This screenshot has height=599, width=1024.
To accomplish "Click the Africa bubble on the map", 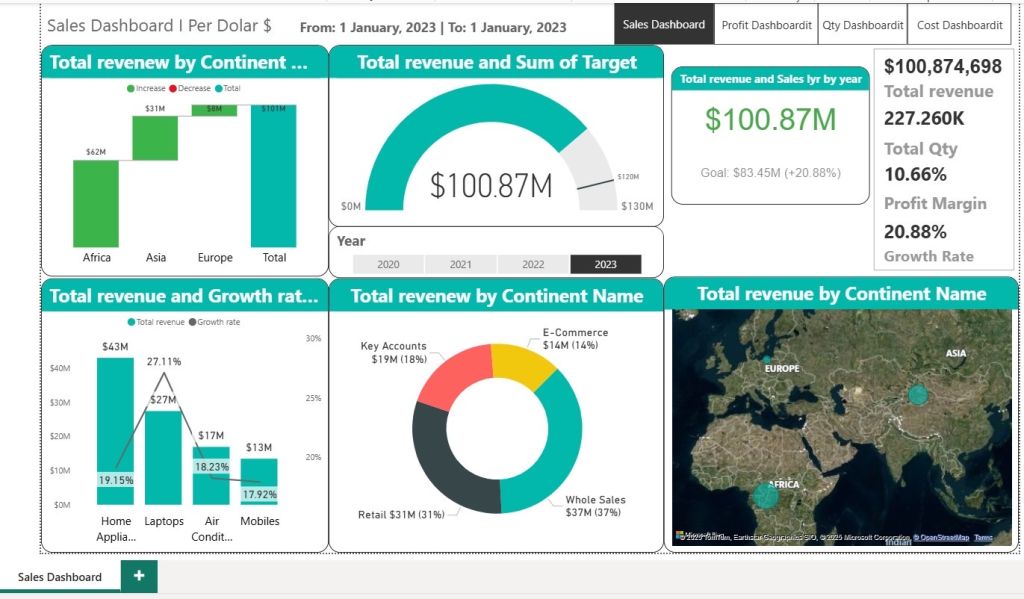I will [766, 495].
